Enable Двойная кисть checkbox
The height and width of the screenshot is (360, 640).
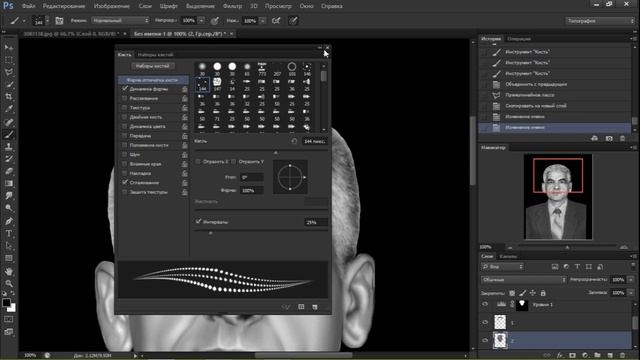click(x=124, y=117)
